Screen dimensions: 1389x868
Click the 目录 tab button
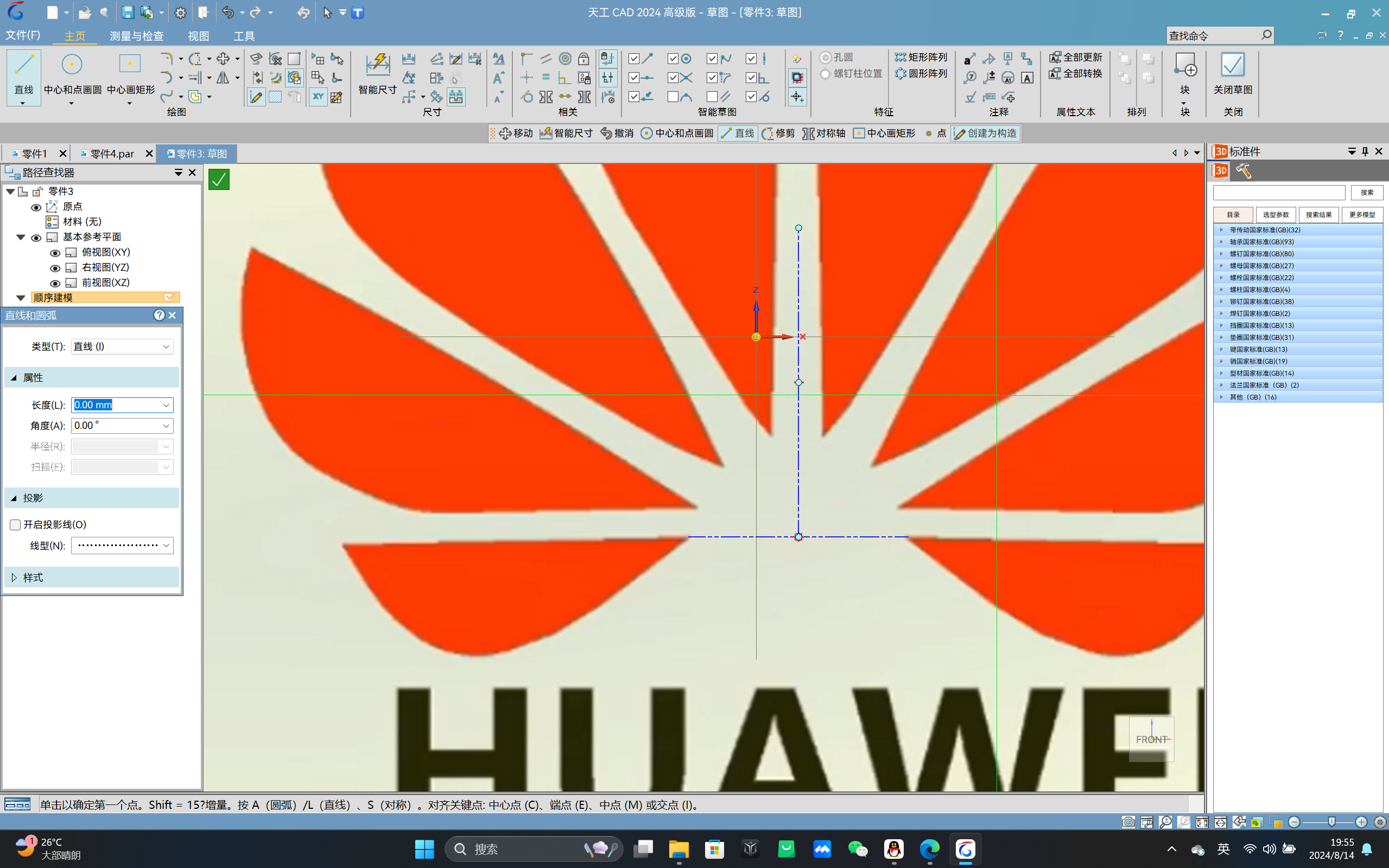[1233, 215]
